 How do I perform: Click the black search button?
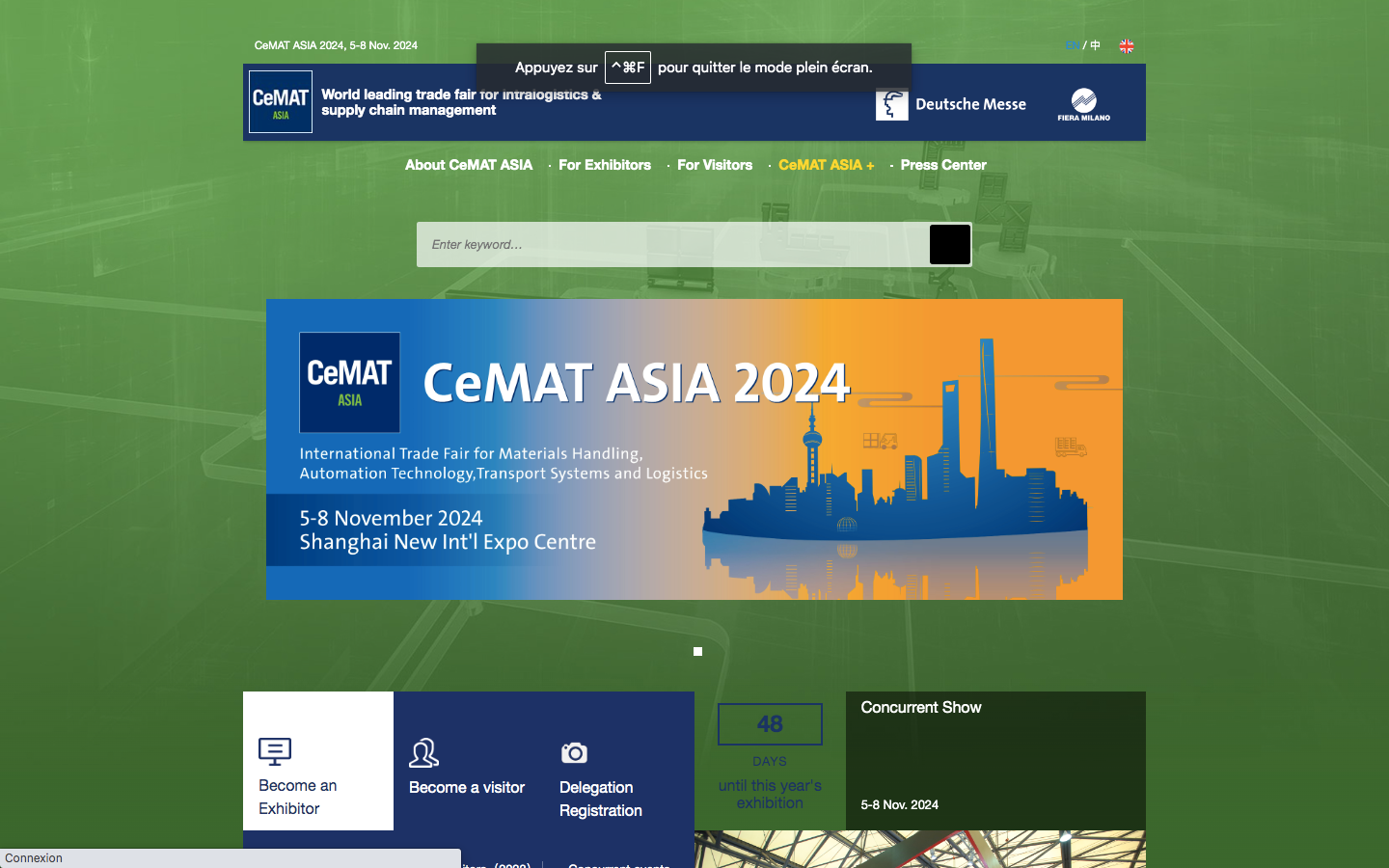point(949,245)
